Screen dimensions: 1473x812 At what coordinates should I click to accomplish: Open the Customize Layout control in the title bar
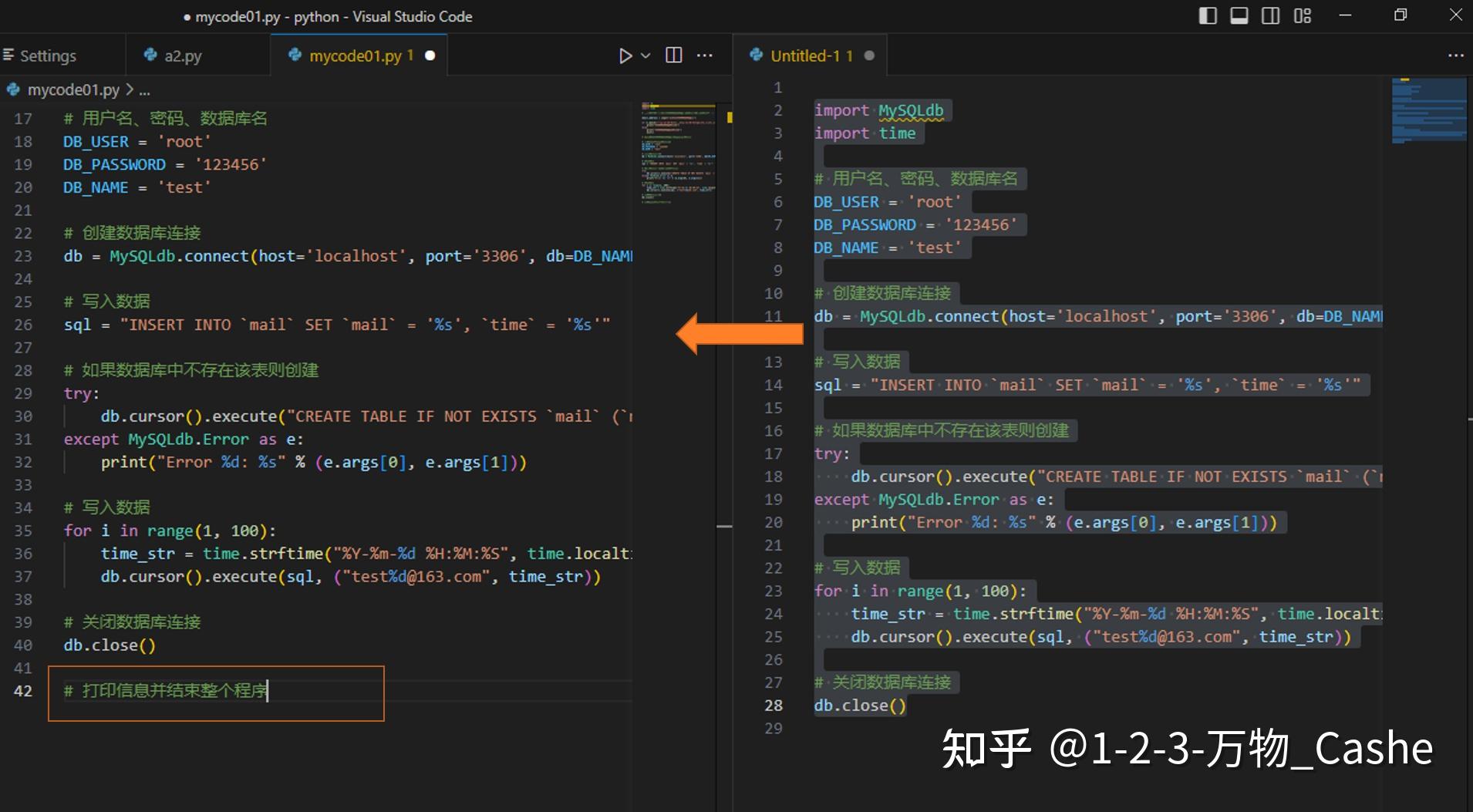[x=1303, y=15]
